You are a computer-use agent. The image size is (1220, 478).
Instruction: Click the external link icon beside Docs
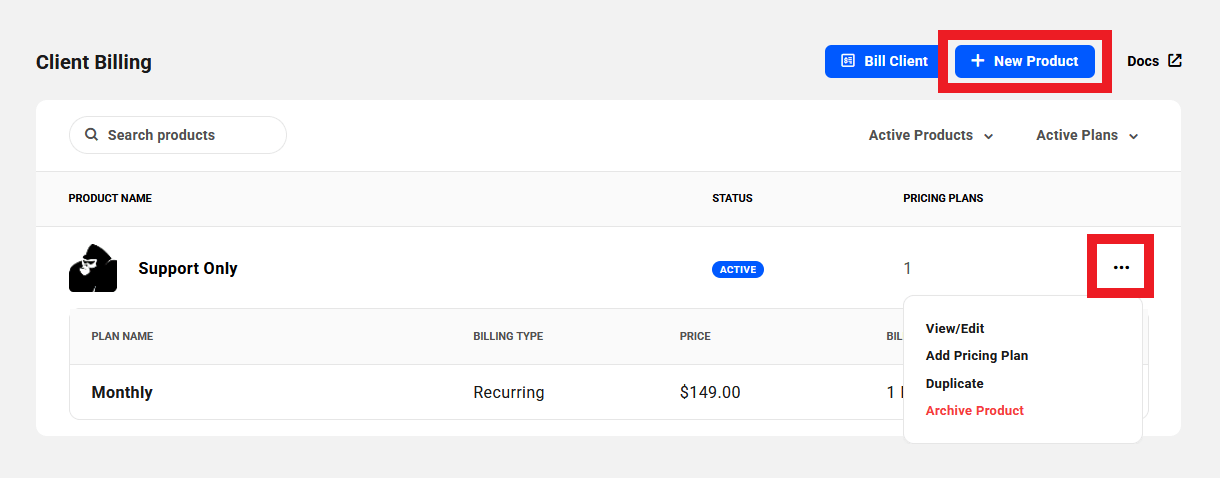coord(1175,60)
